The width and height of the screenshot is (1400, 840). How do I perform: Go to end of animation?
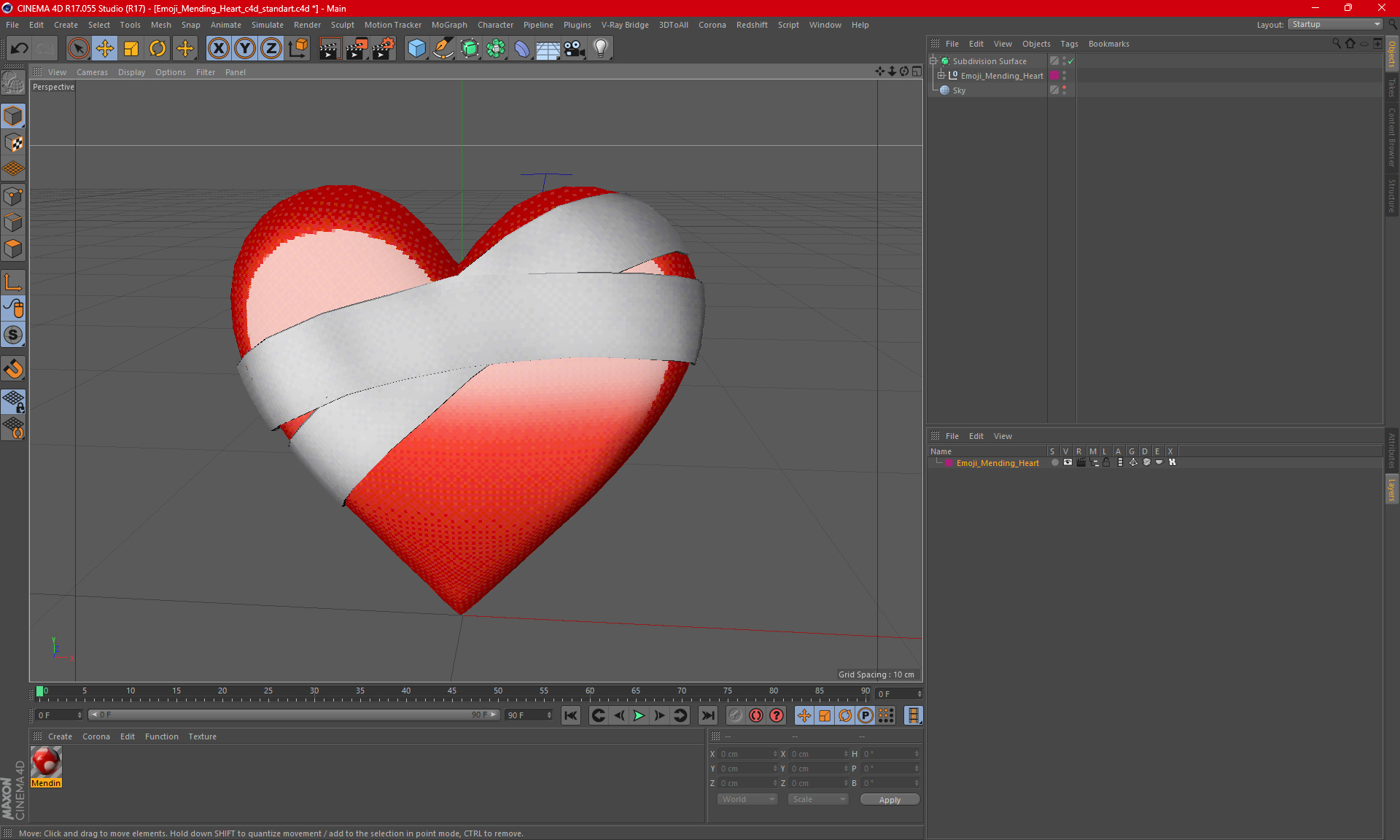[707, 715]
